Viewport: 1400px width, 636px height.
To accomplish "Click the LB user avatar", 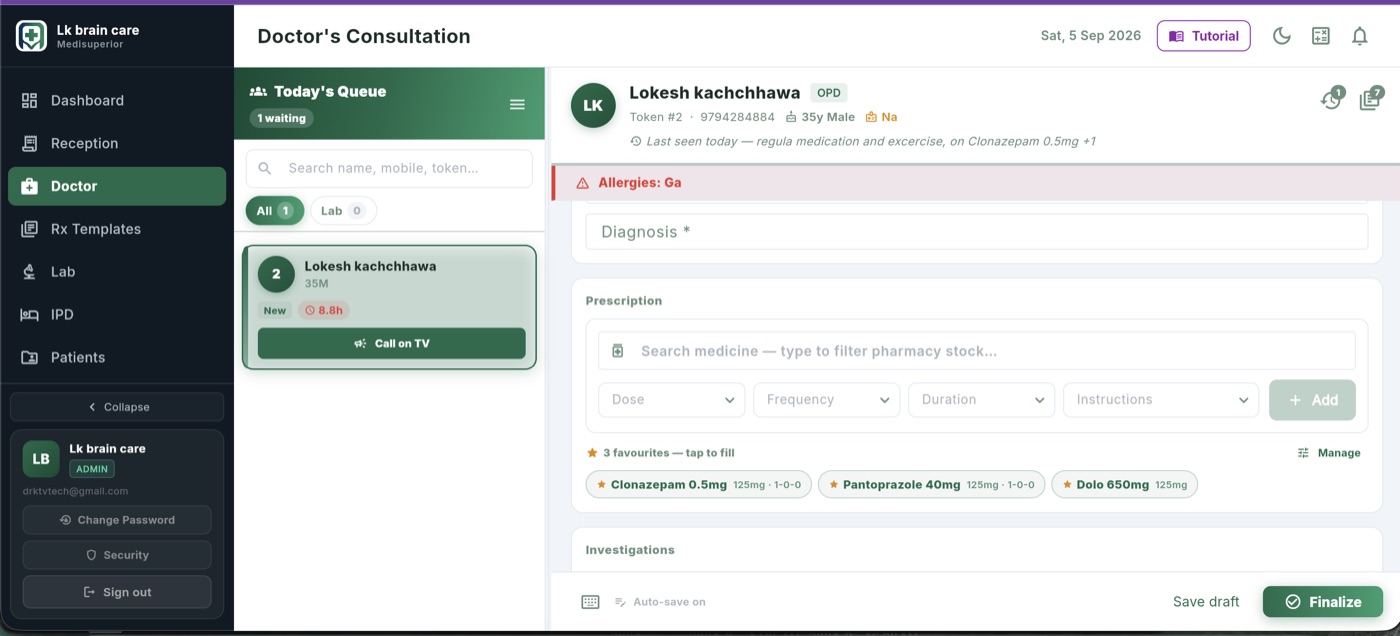I will click(41, 459).
